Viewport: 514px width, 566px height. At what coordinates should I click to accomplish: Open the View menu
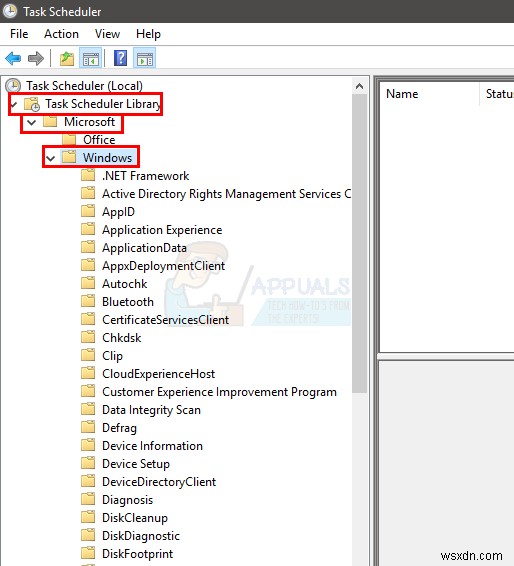coord(107,34)
